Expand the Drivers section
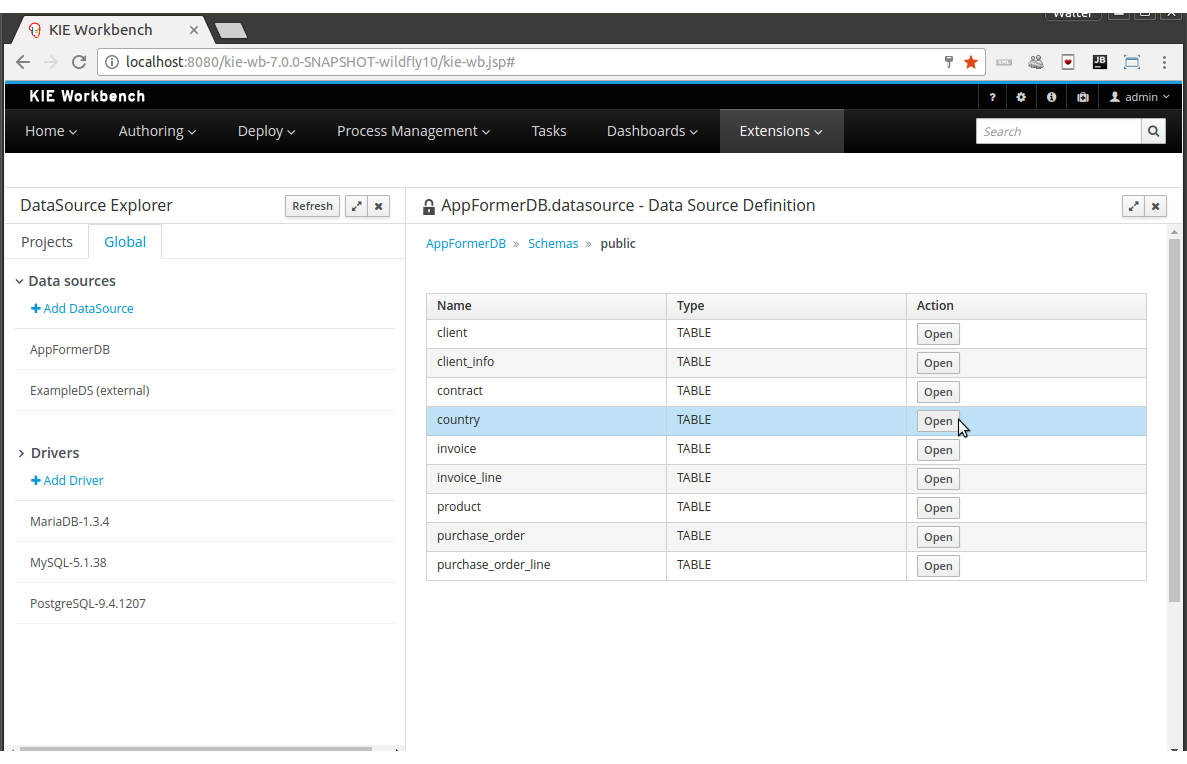Screen dimensions: 1187x764 pyautogui.click(x=20, y=454)
